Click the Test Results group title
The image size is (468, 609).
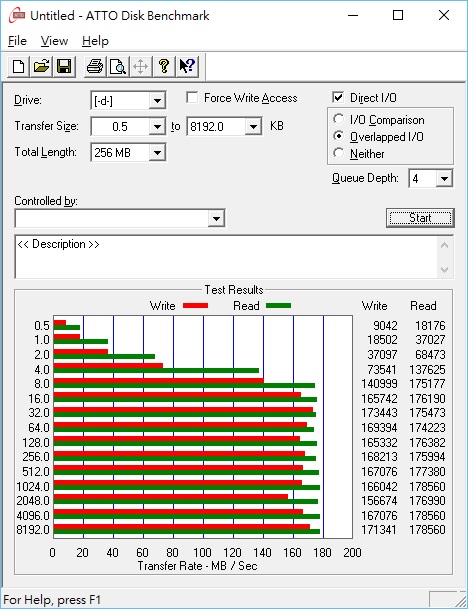[x=234, y=290]
